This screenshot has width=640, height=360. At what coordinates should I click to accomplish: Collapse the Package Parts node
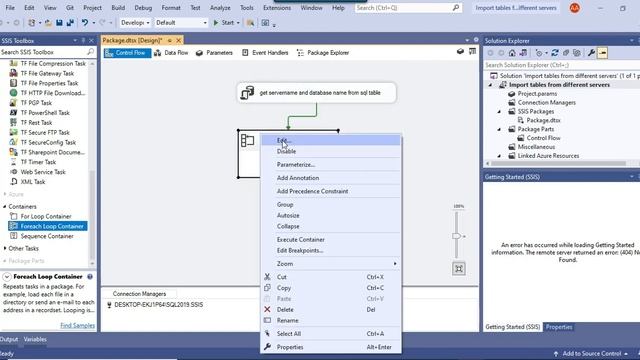tap(499, 129)
